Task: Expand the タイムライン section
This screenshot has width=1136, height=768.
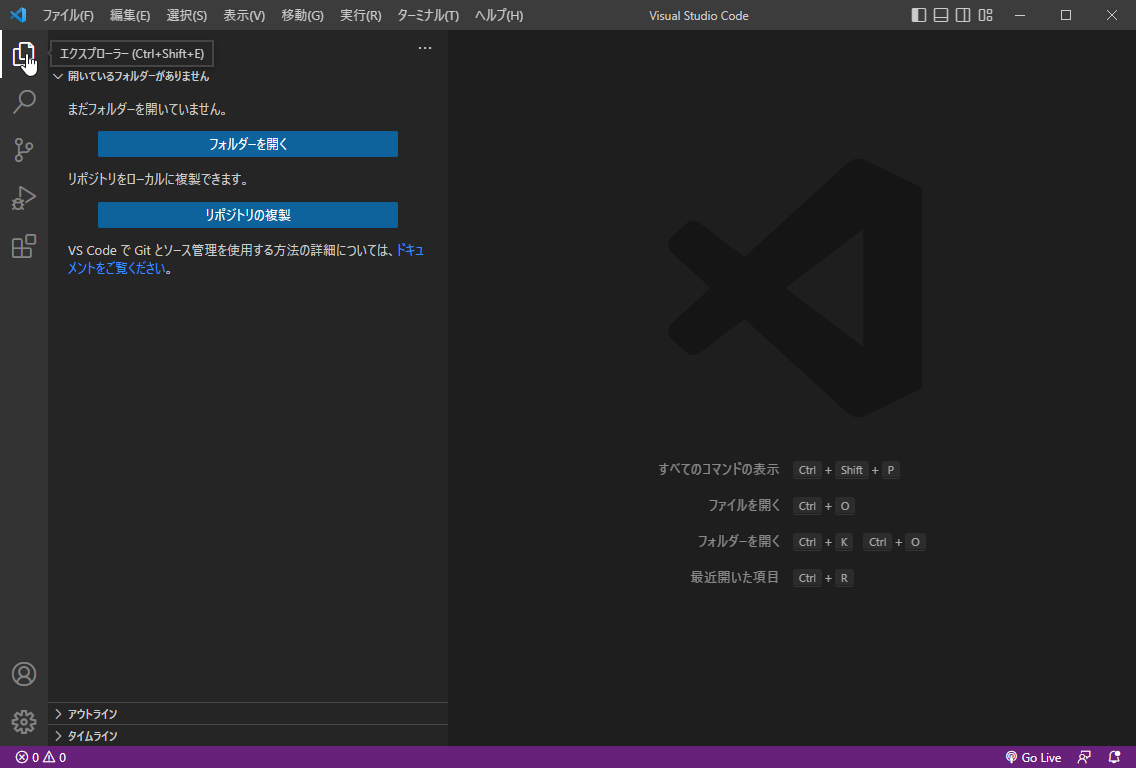Action: pyautogui.click(x=92, y=736)
